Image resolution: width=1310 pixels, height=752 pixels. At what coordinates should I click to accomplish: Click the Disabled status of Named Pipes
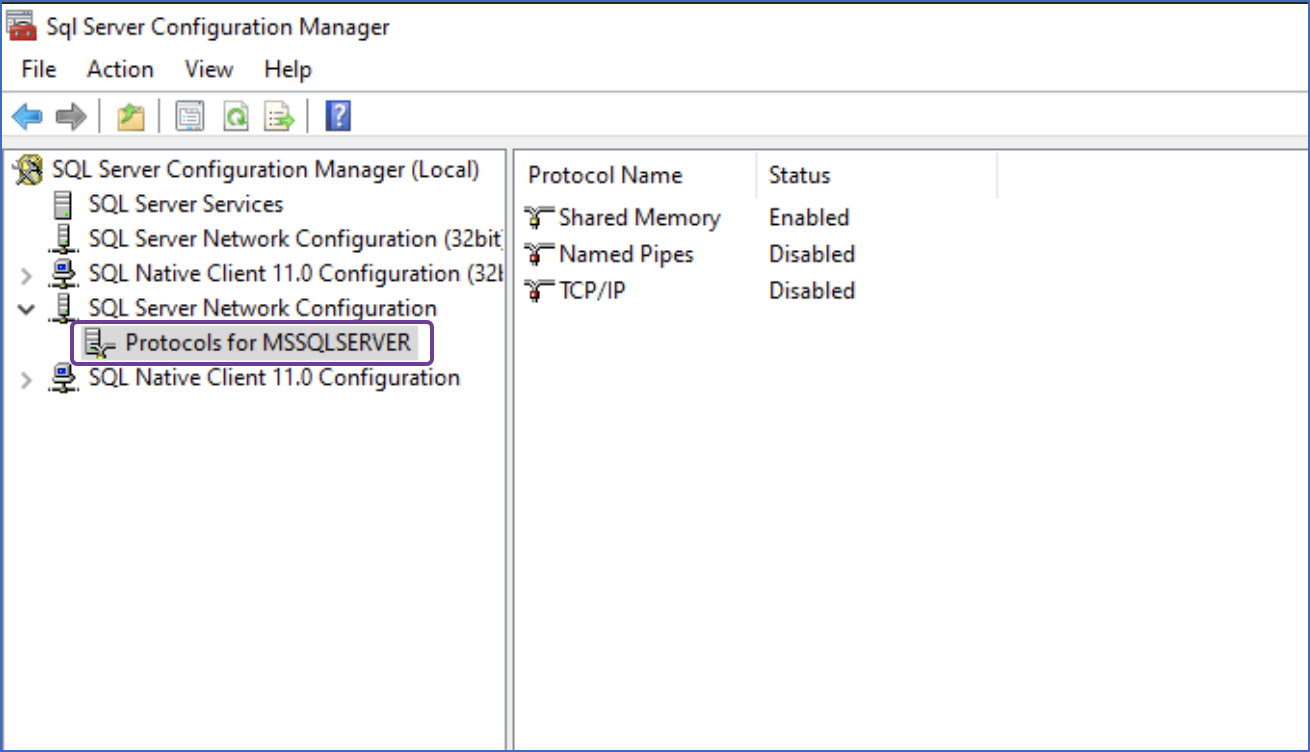point(812,255)
